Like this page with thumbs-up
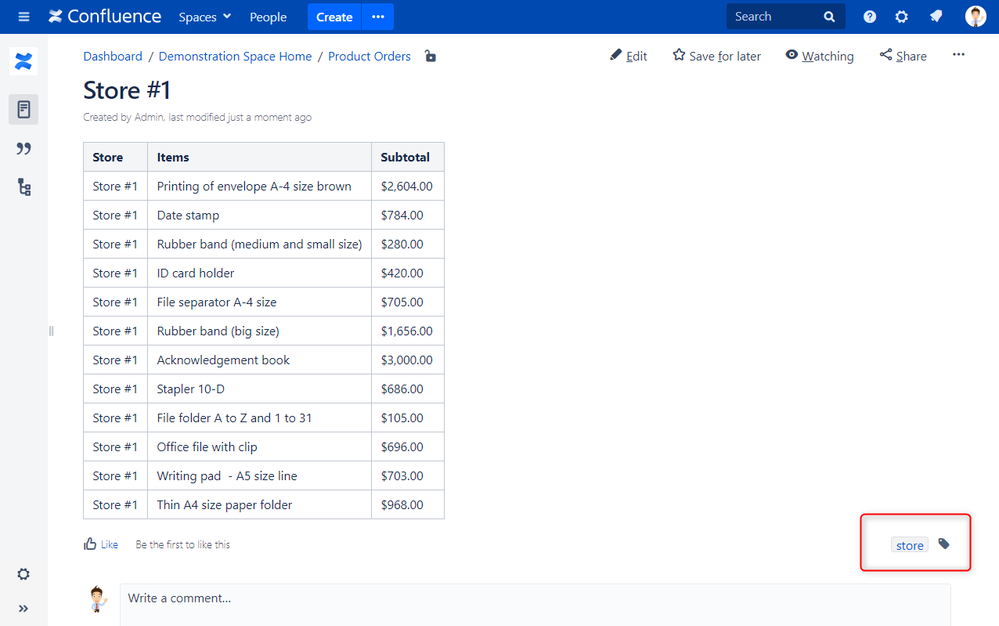999x626 pixels. click(x=101, y=544)
